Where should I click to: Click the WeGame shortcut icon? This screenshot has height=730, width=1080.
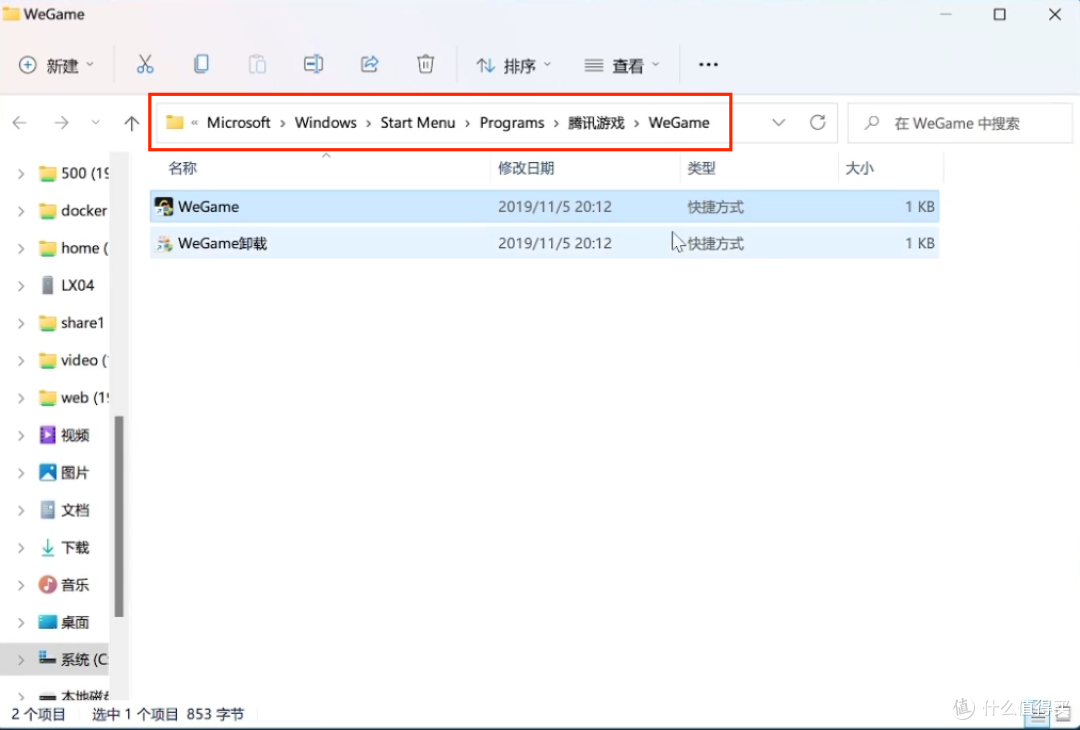click(x=164, y=207)
